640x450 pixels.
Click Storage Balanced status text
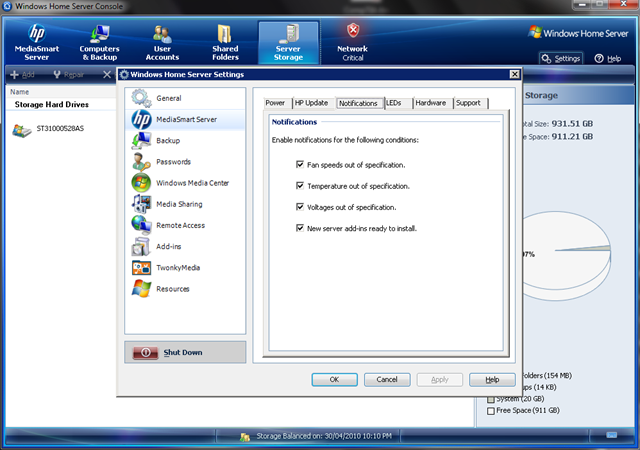324,436
